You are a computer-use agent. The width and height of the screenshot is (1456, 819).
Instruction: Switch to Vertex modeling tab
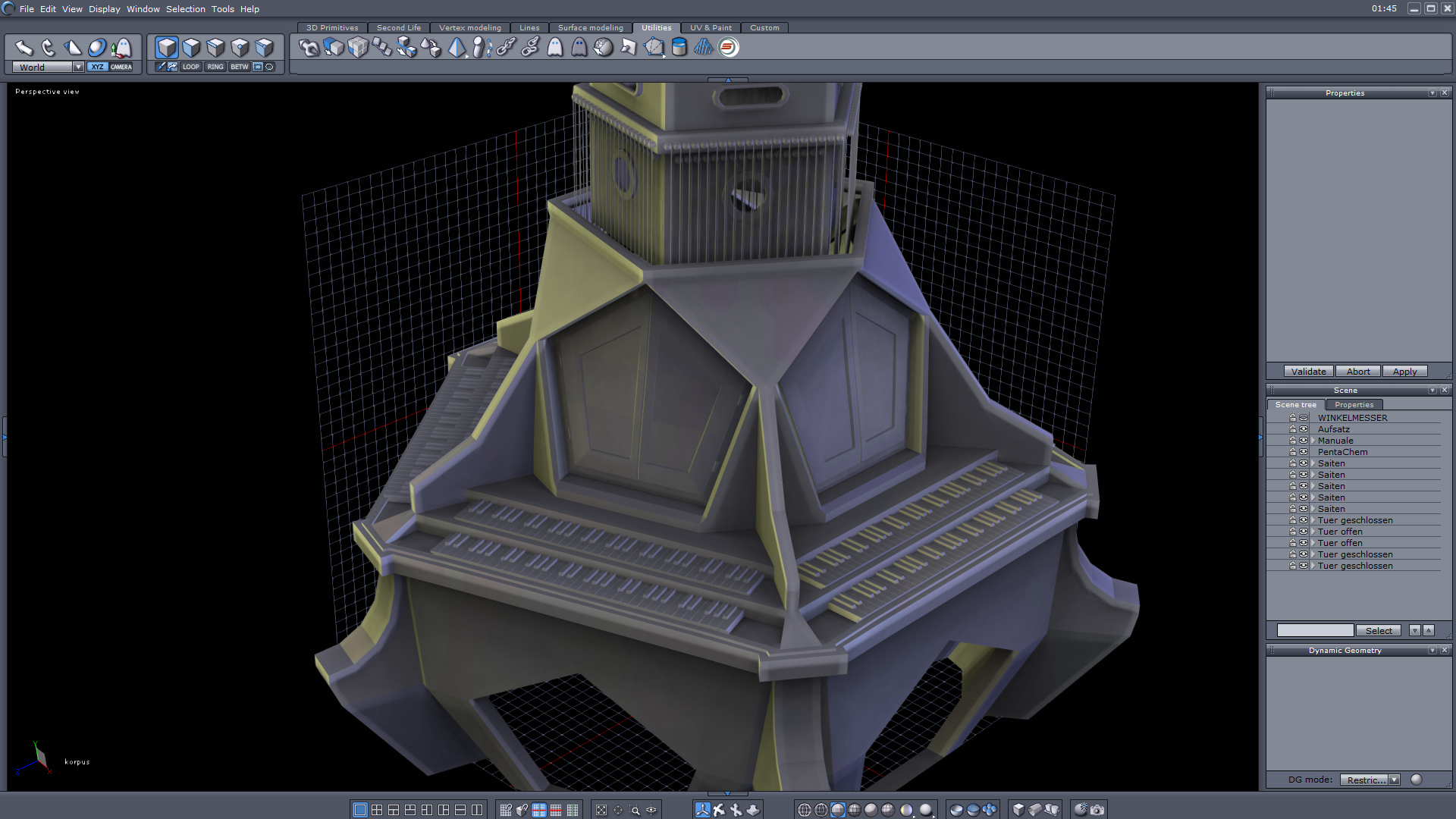click(x=469, y=28)
